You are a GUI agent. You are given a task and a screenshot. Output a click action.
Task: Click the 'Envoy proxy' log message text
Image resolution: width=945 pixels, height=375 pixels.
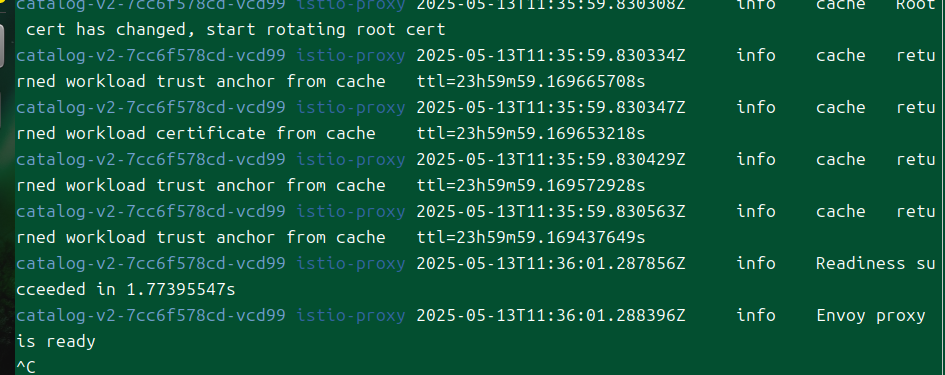870,315
